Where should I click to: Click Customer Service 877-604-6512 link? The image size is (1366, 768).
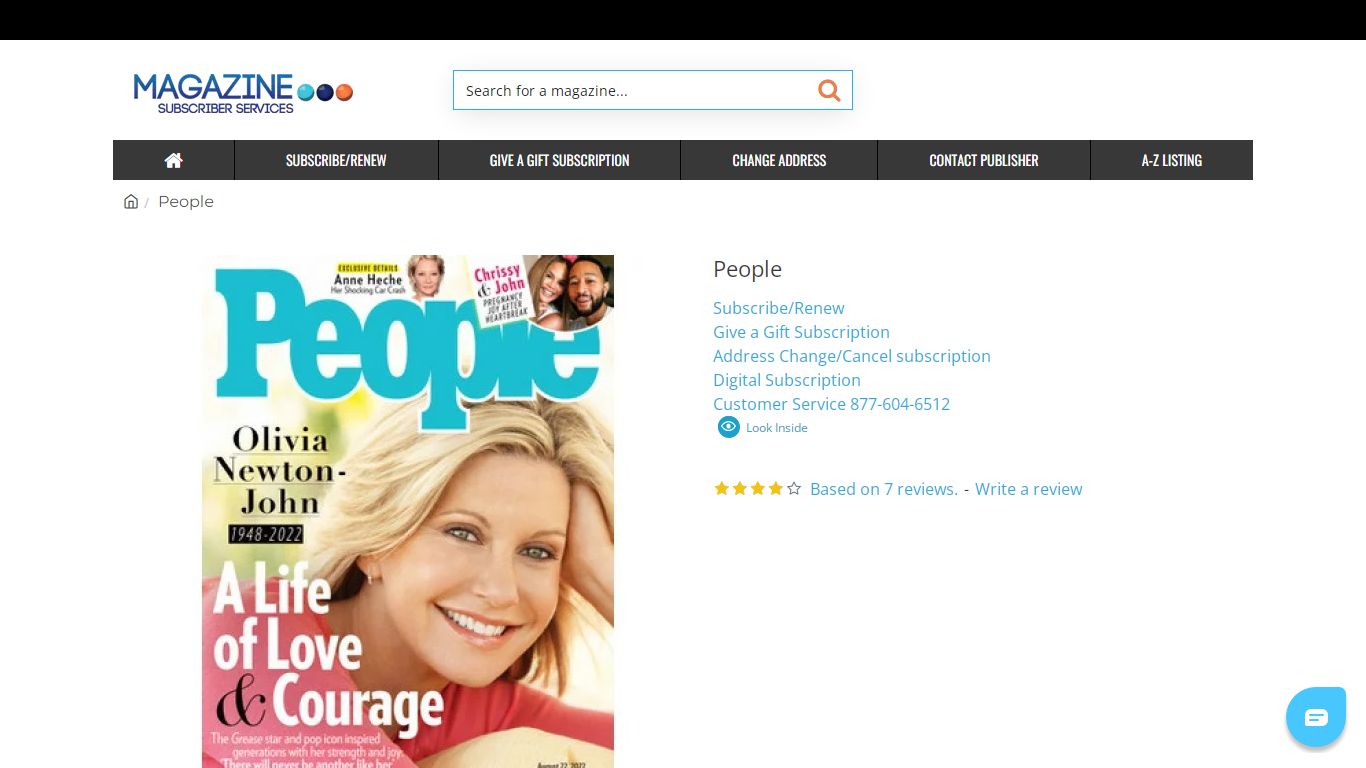pyautogui.click(x=832, y=404)
